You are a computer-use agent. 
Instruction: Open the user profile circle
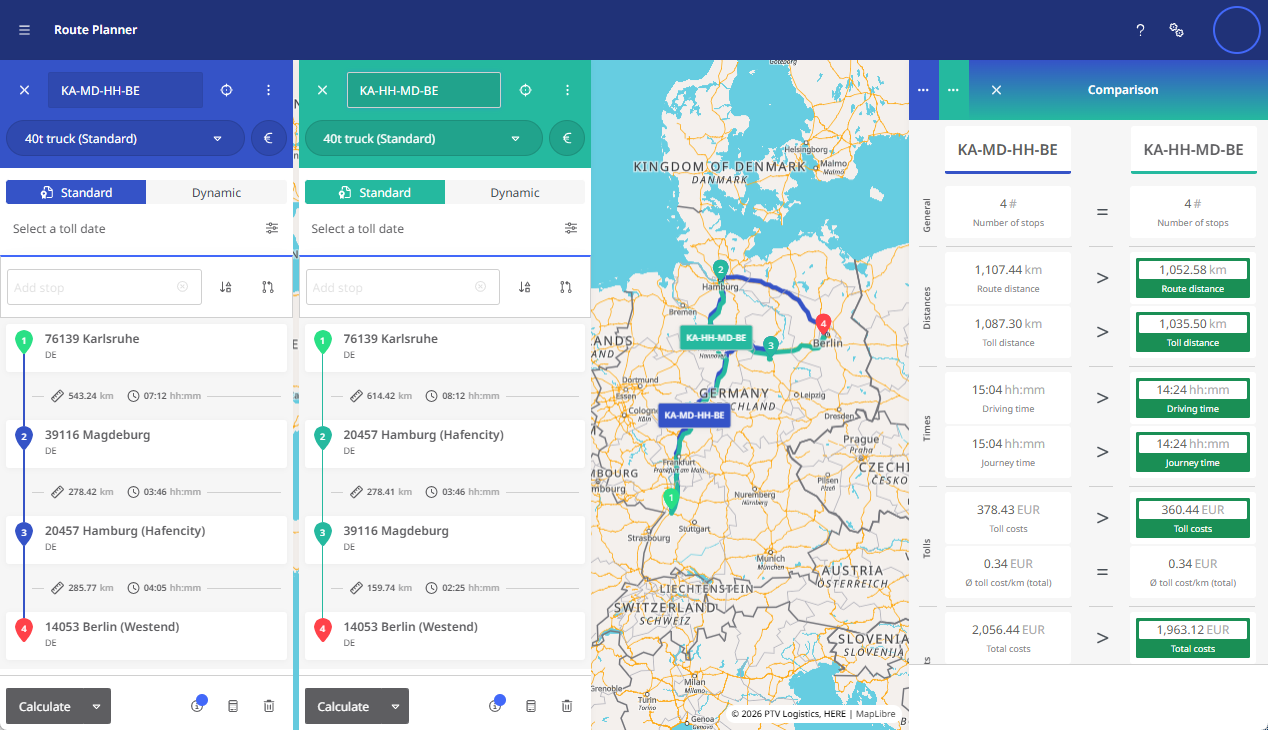pyautogui.click(x=1237, y=30)
